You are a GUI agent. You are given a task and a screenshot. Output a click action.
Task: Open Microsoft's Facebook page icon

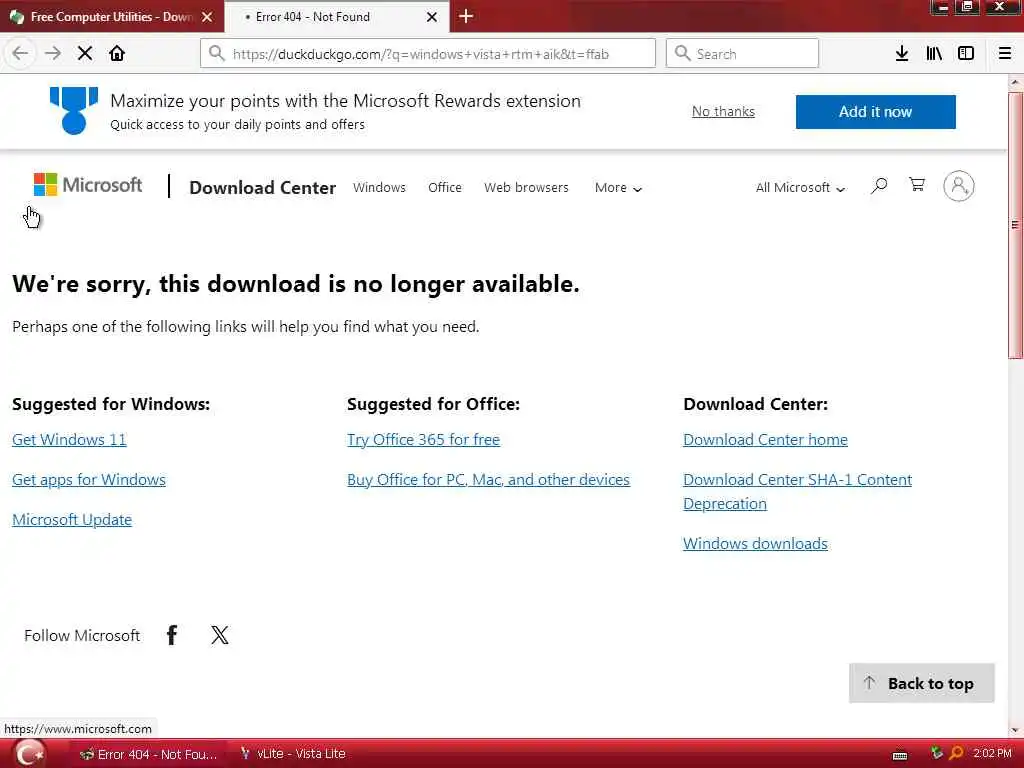point(172,635)
